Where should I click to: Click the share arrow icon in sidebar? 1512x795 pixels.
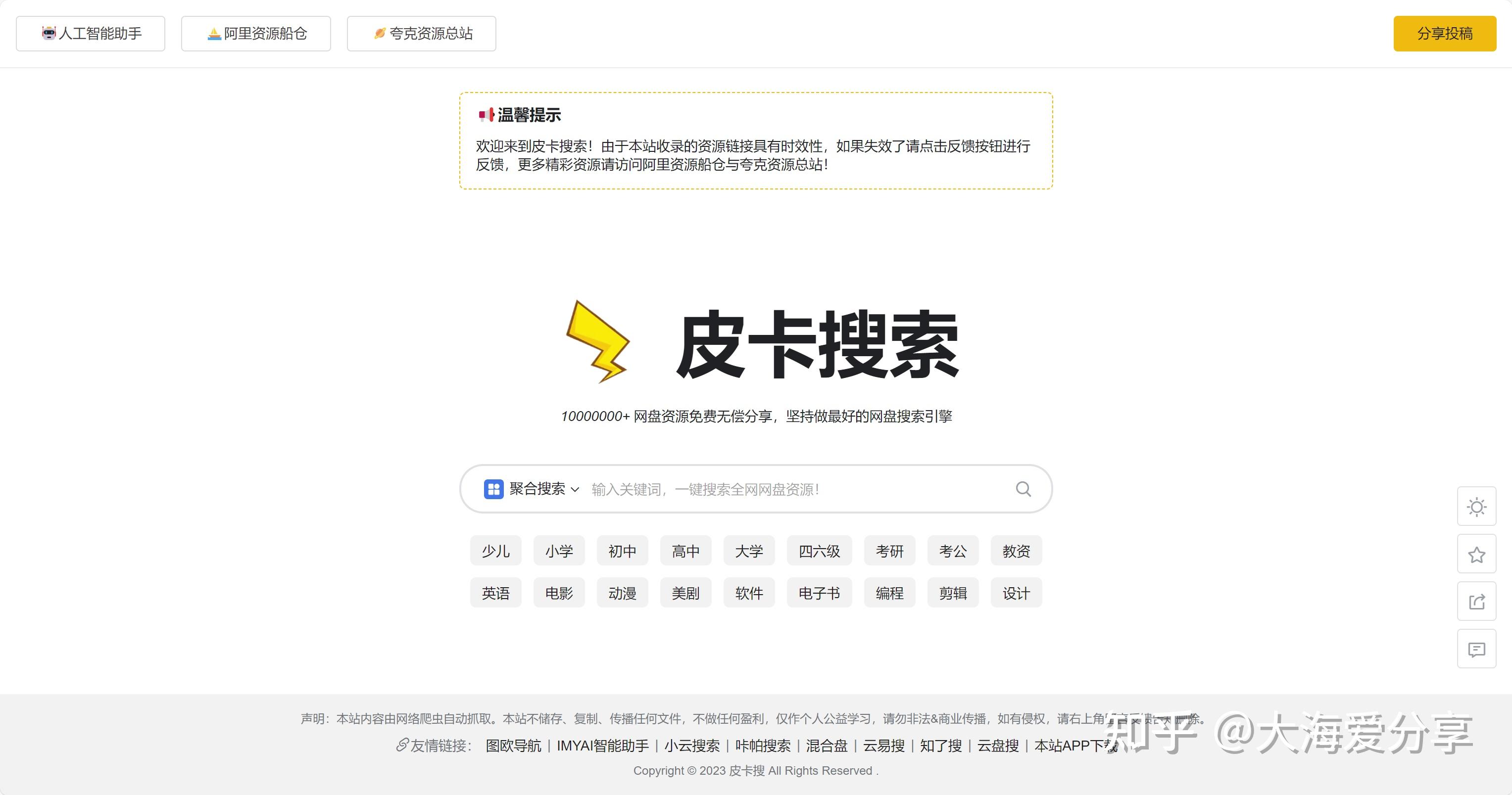pyautogui.click(x=1476, y=602)
